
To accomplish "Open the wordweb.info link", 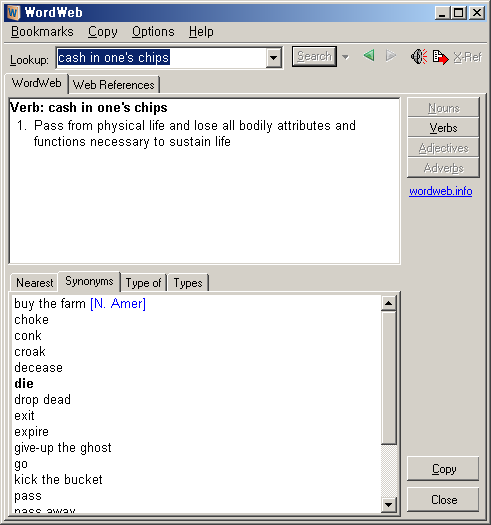I will (x=441, y=191).
